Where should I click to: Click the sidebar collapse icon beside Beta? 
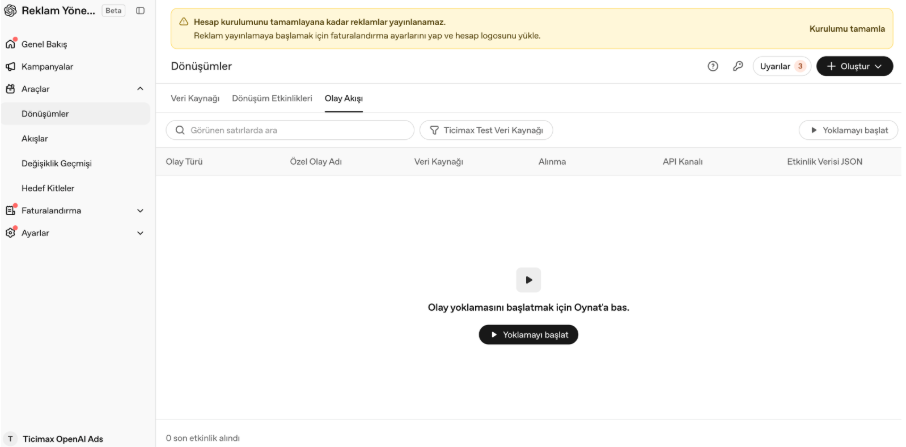(x=140, y=10)
